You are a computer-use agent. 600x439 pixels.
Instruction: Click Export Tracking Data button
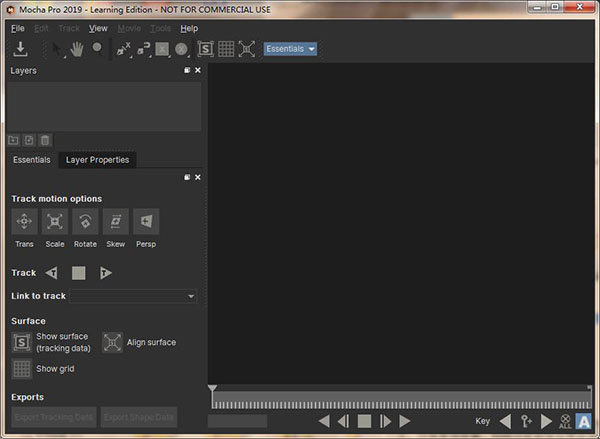coord(54,417)
